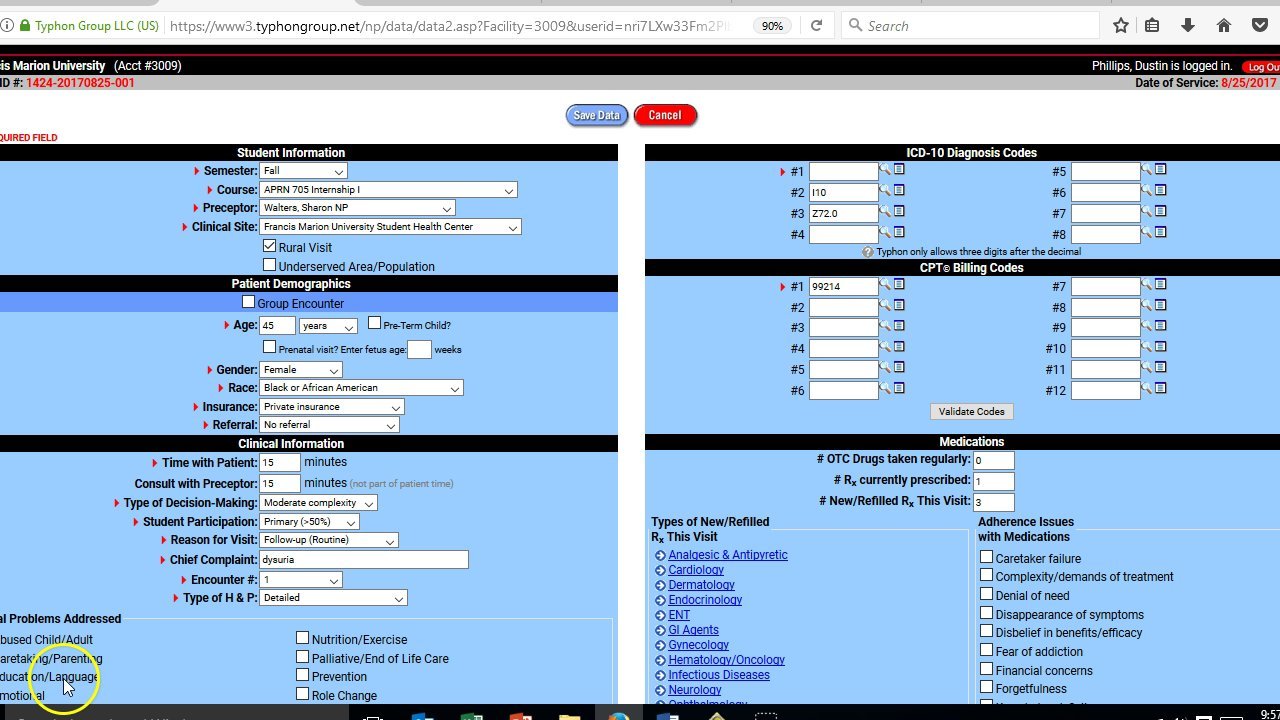Check Nutrition/Exercise problem addressed
This screenshot has height=720, width=1280.
[x=302, y=638]
